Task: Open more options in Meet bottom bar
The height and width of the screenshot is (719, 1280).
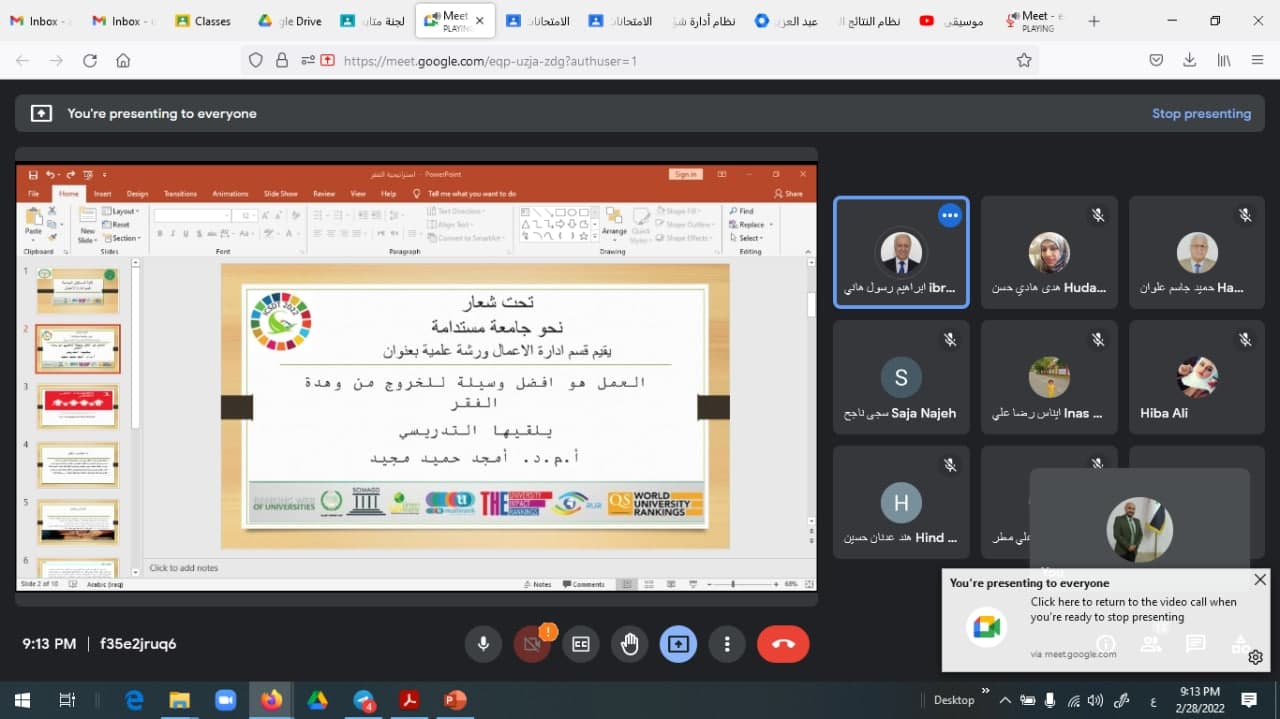Action: [x=727, y=645]
